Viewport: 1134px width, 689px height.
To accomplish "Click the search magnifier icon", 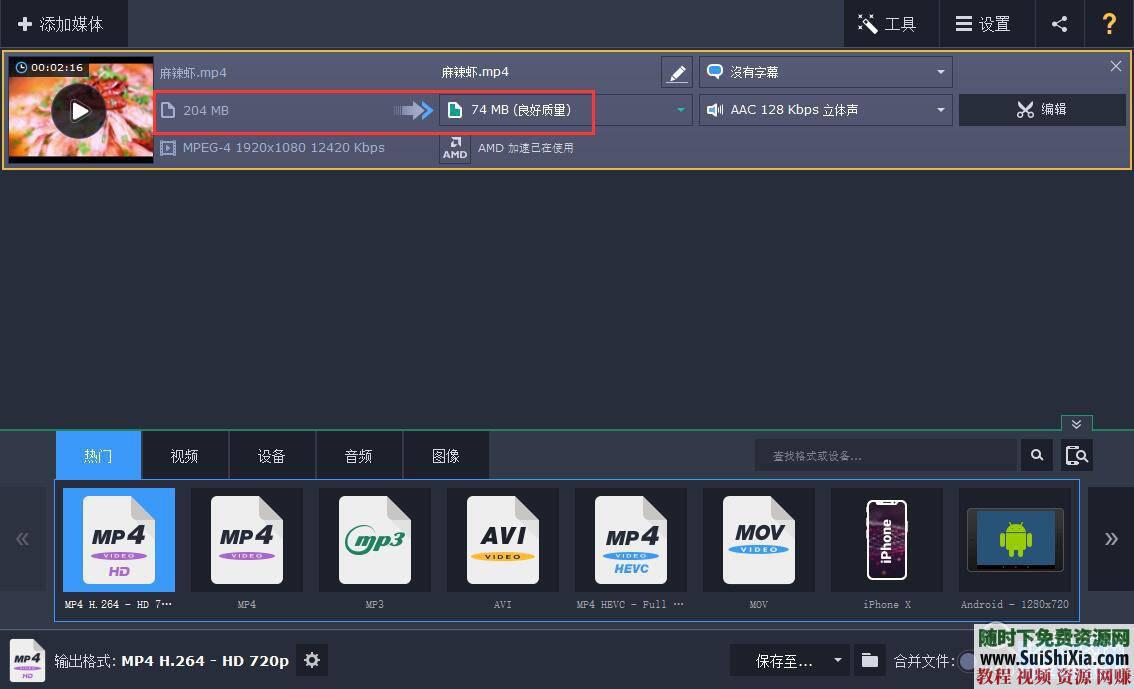I will pos(1036,455).
